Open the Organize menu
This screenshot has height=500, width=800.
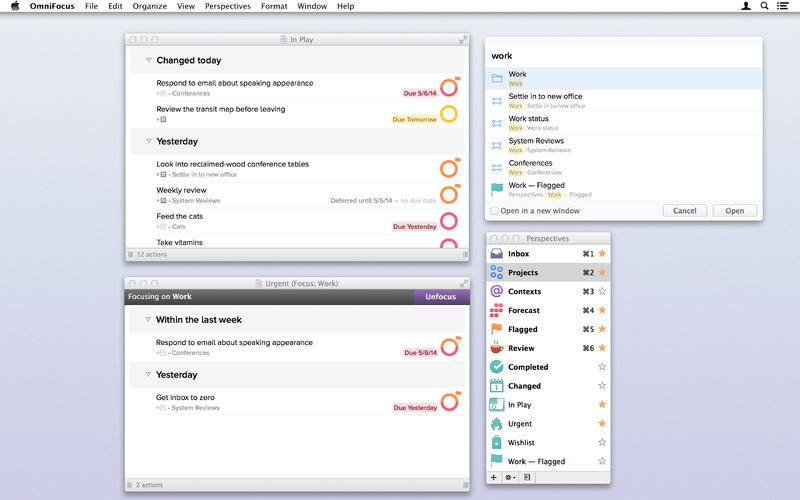point(150,6)
